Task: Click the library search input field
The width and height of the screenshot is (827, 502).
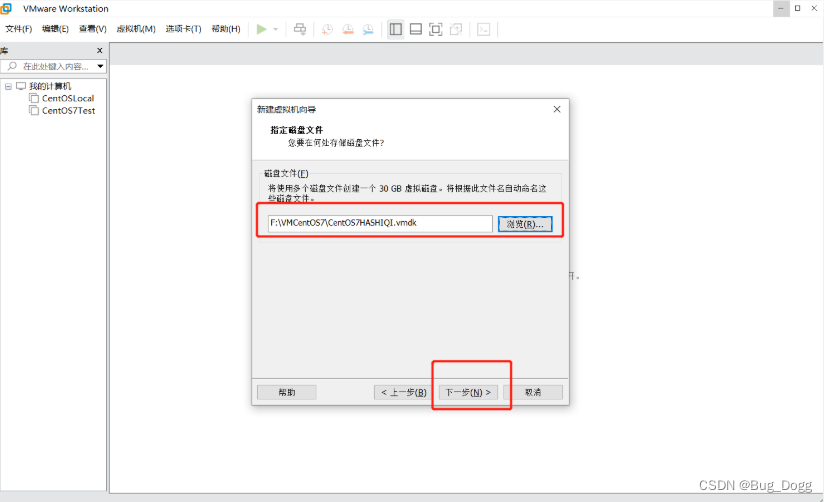Action: coord(54,66)
